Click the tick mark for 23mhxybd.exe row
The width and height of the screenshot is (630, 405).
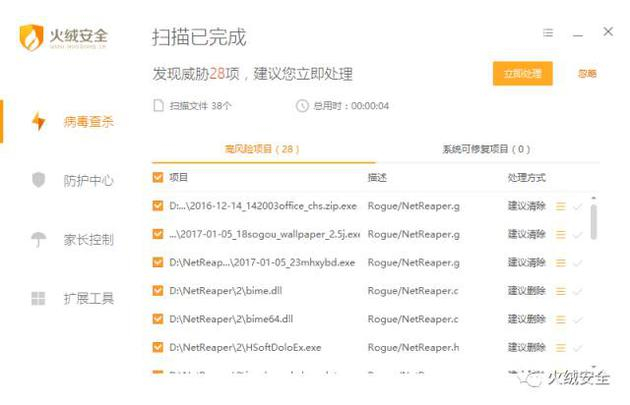point(578,263)
